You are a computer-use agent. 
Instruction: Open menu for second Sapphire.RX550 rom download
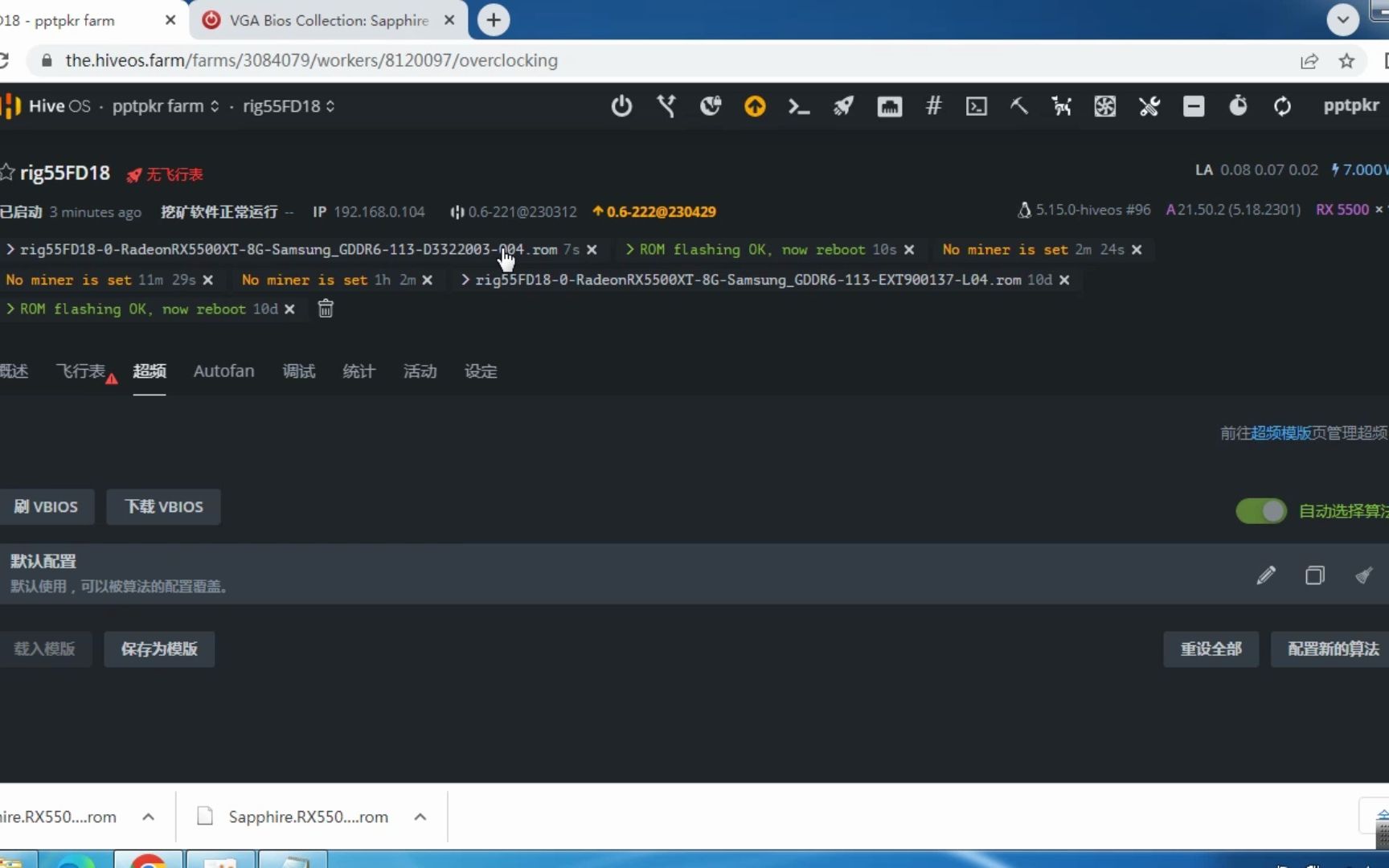tap(420, 817)
